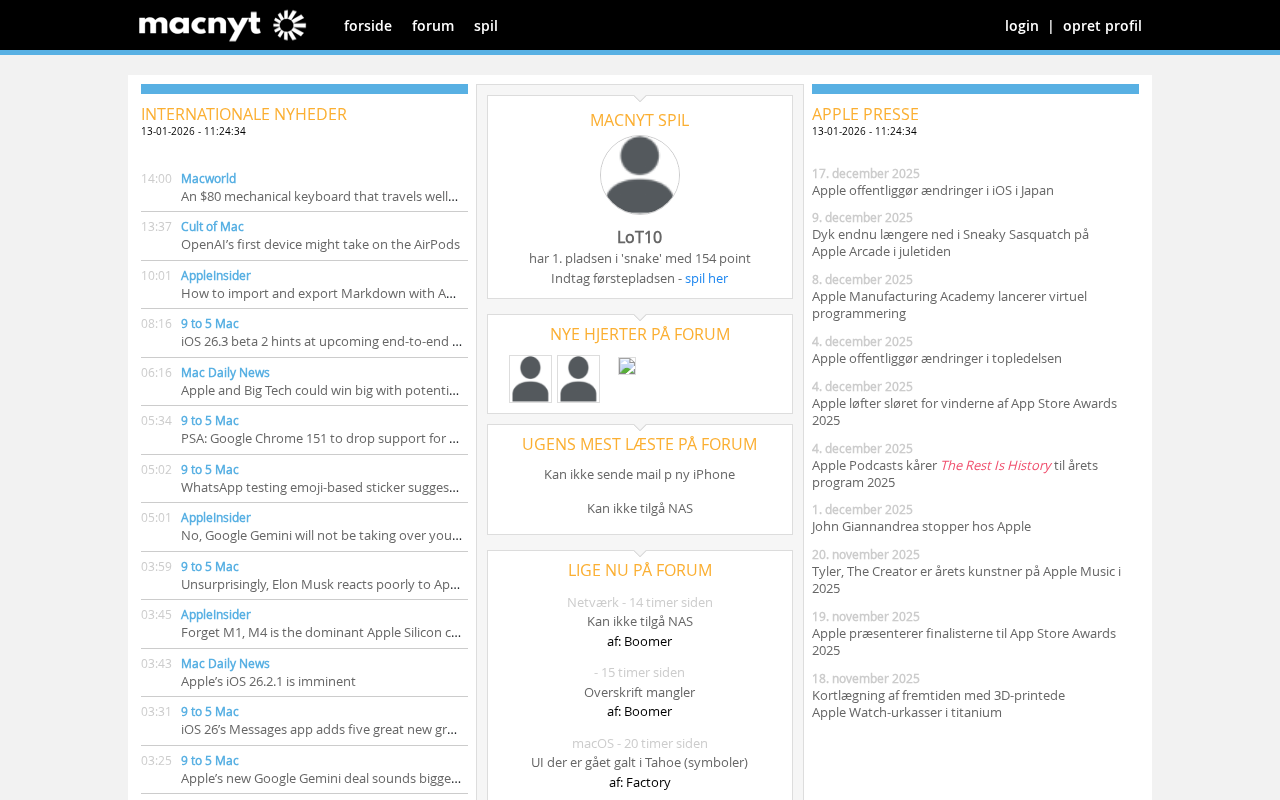Read 'OpenAI's first device might take on the AirPods'
Screen dimensions: 1280x800
click(320, 244)
